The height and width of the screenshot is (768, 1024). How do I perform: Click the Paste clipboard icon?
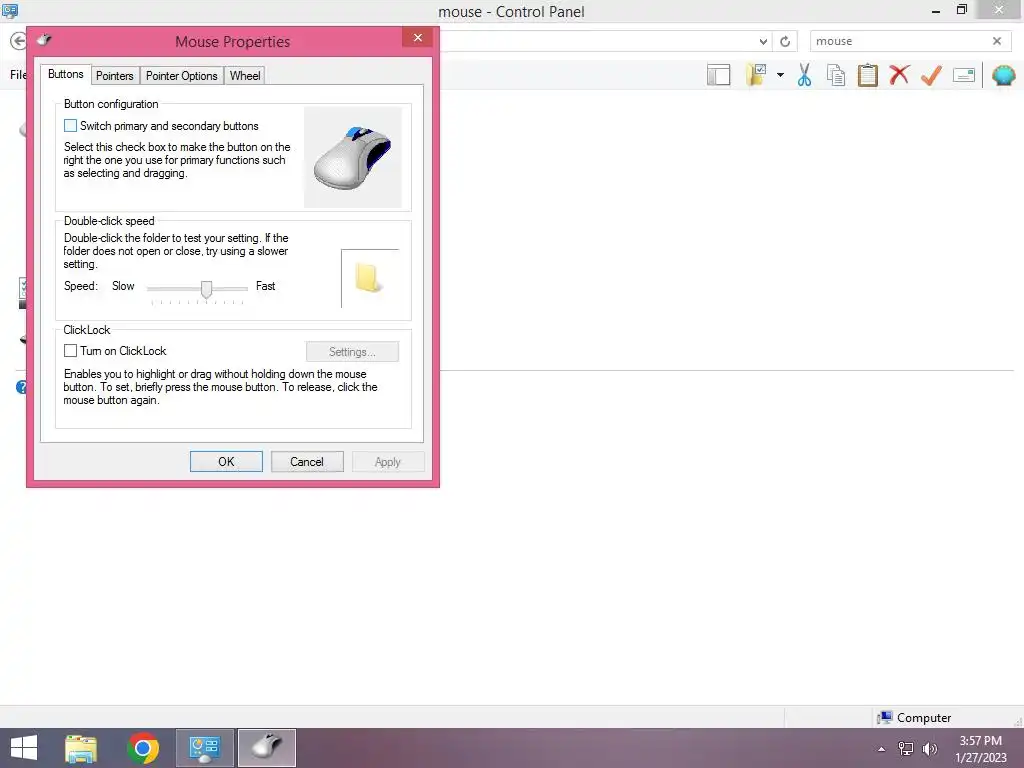867,74
